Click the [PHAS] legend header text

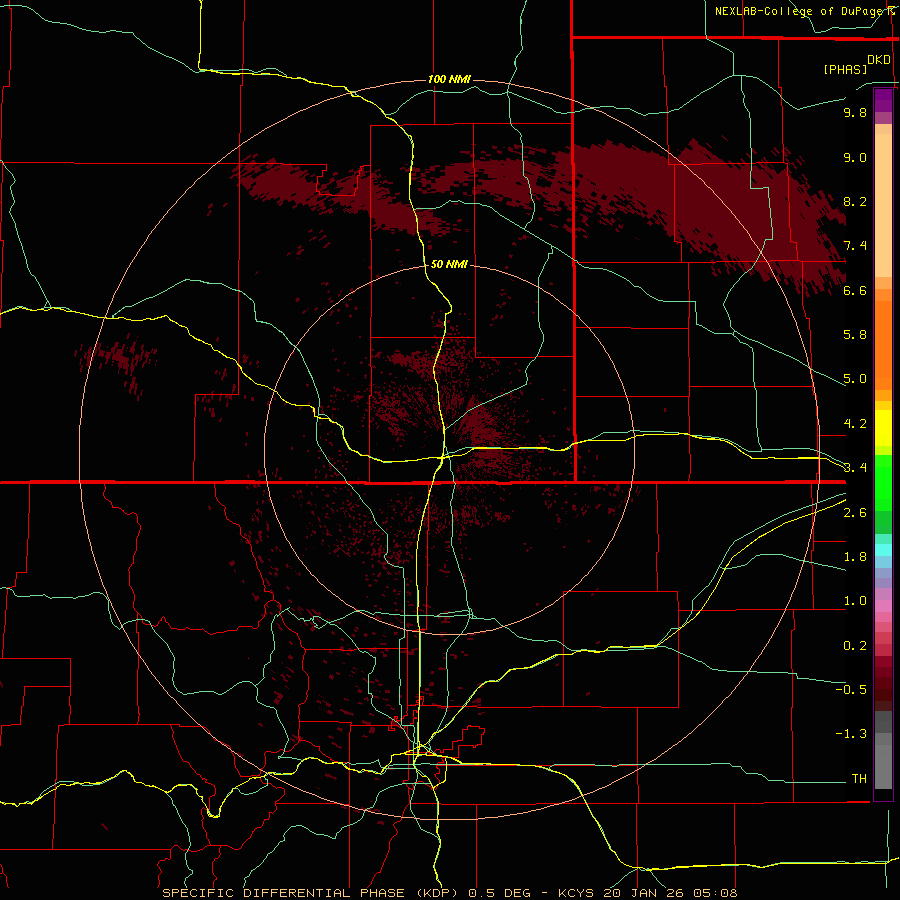[x=845, y=69]
